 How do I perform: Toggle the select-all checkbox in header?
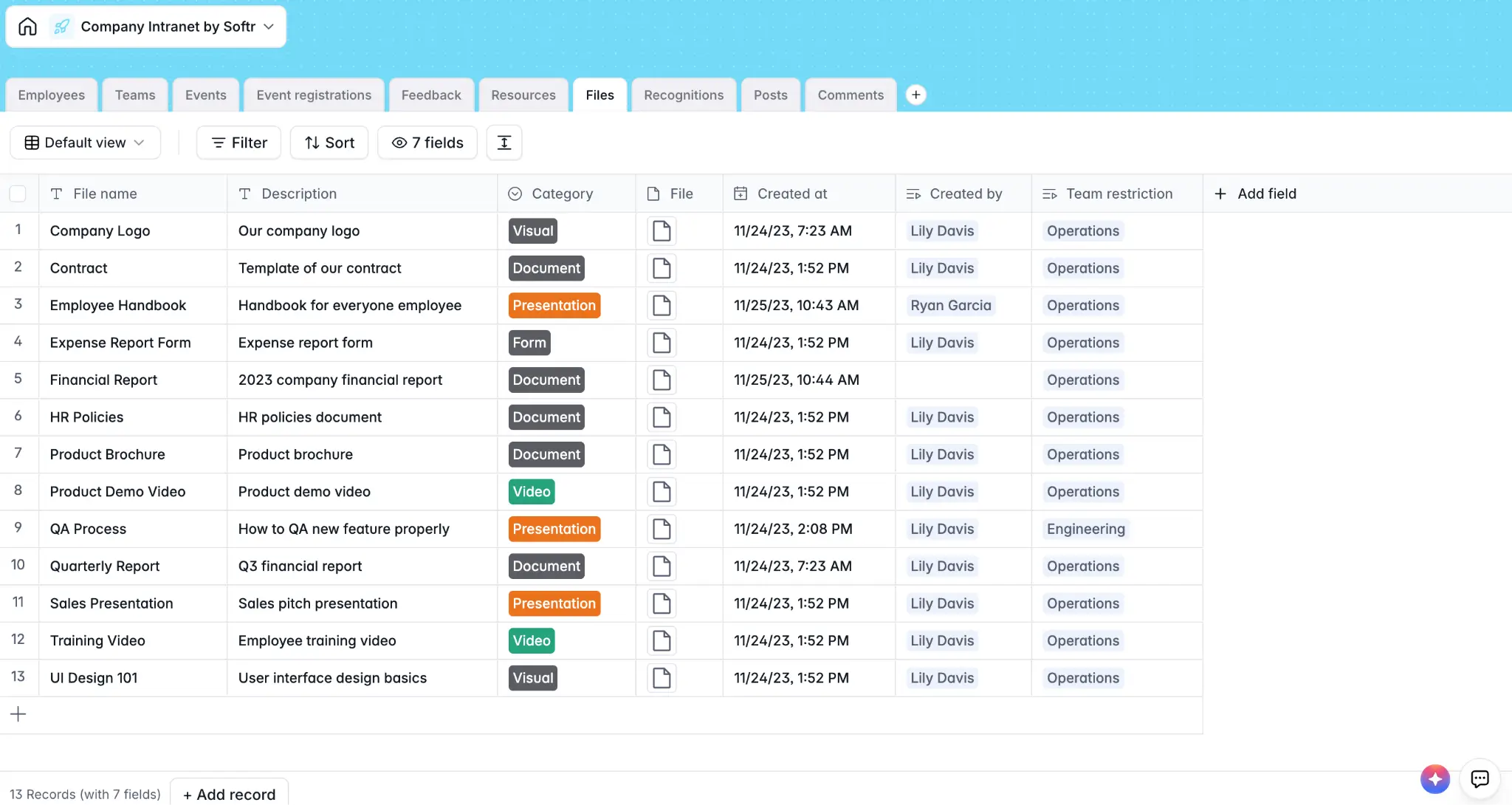[x=18, y=193]
